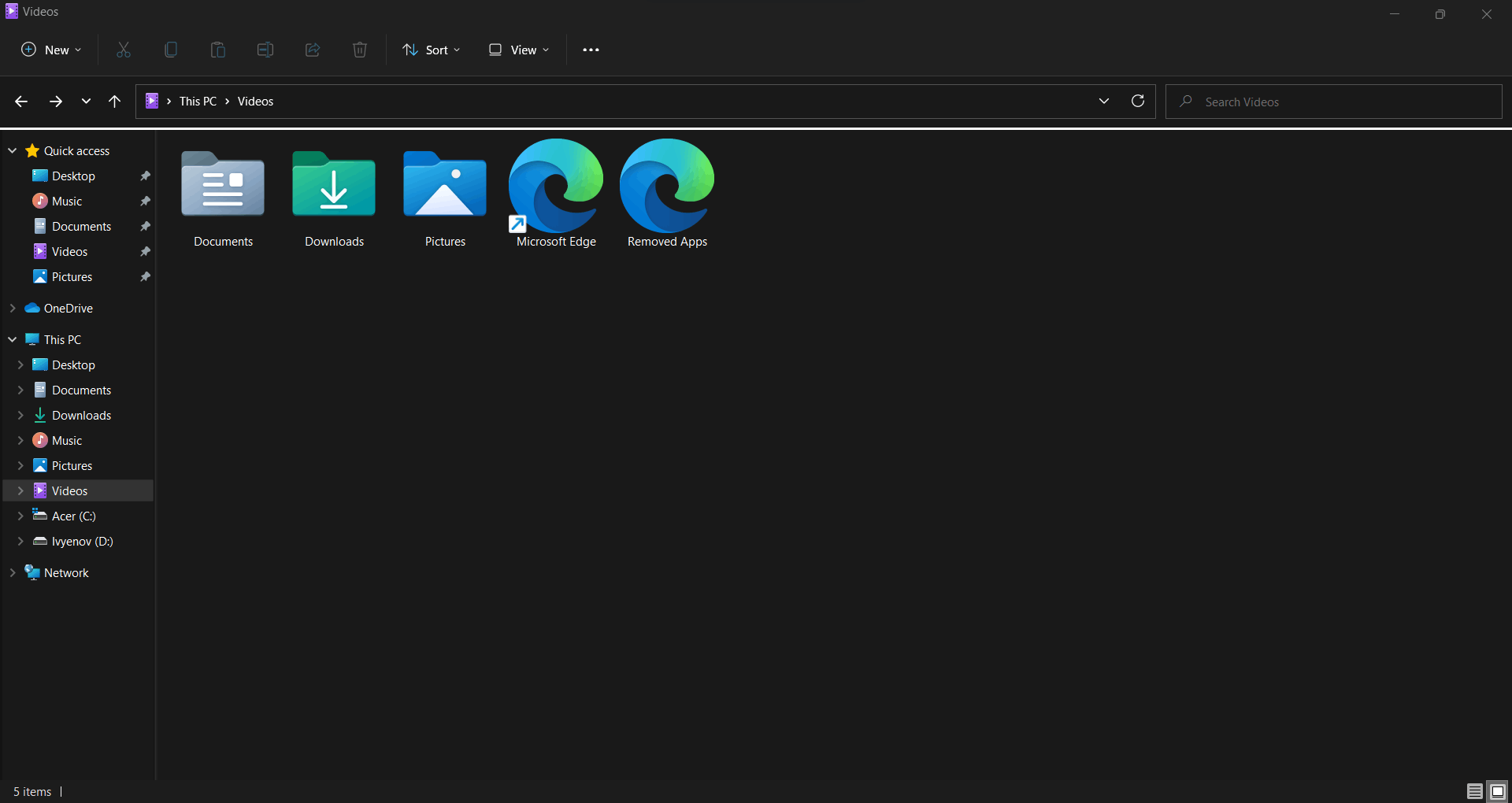This screenshot has height=803, width=1512.
Task: Click the Paste clipboard icon
Action: [x=218, y=50]
